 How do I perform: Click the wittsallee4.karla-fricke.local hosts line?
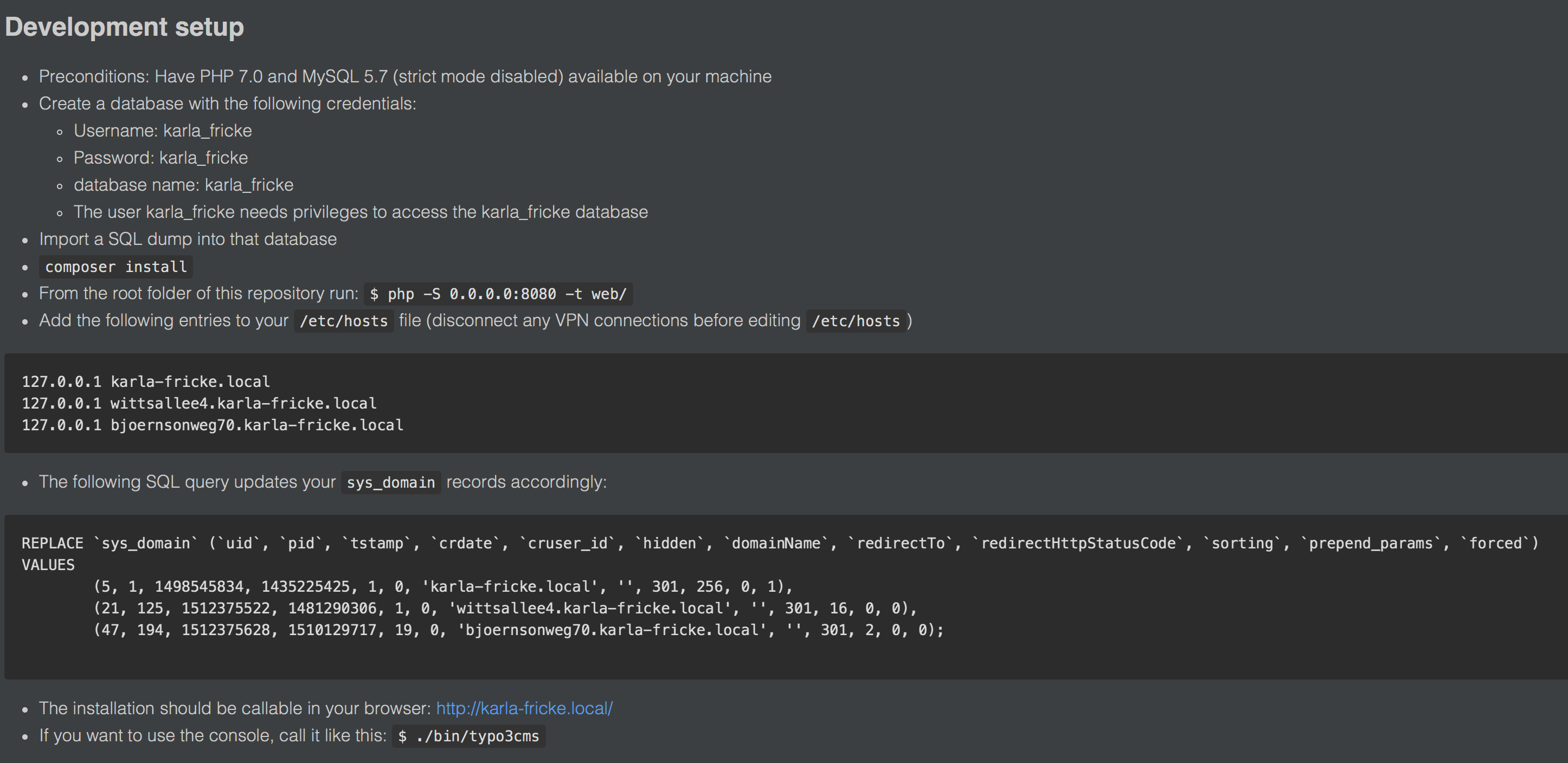pyautogui.click(x=199, y=403)
